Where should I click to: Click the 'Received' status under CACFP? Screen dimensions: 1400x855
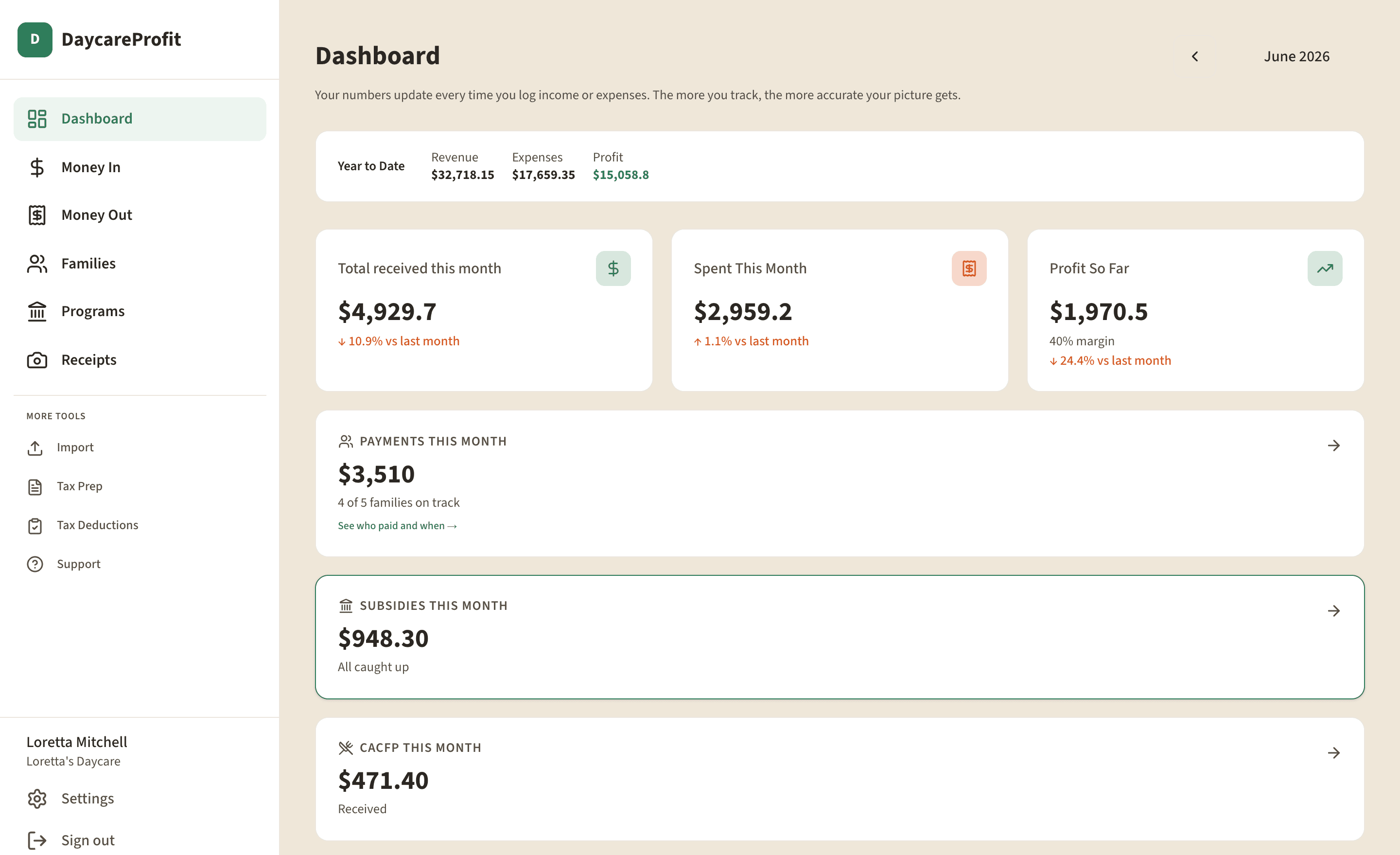tap(362, 809)
